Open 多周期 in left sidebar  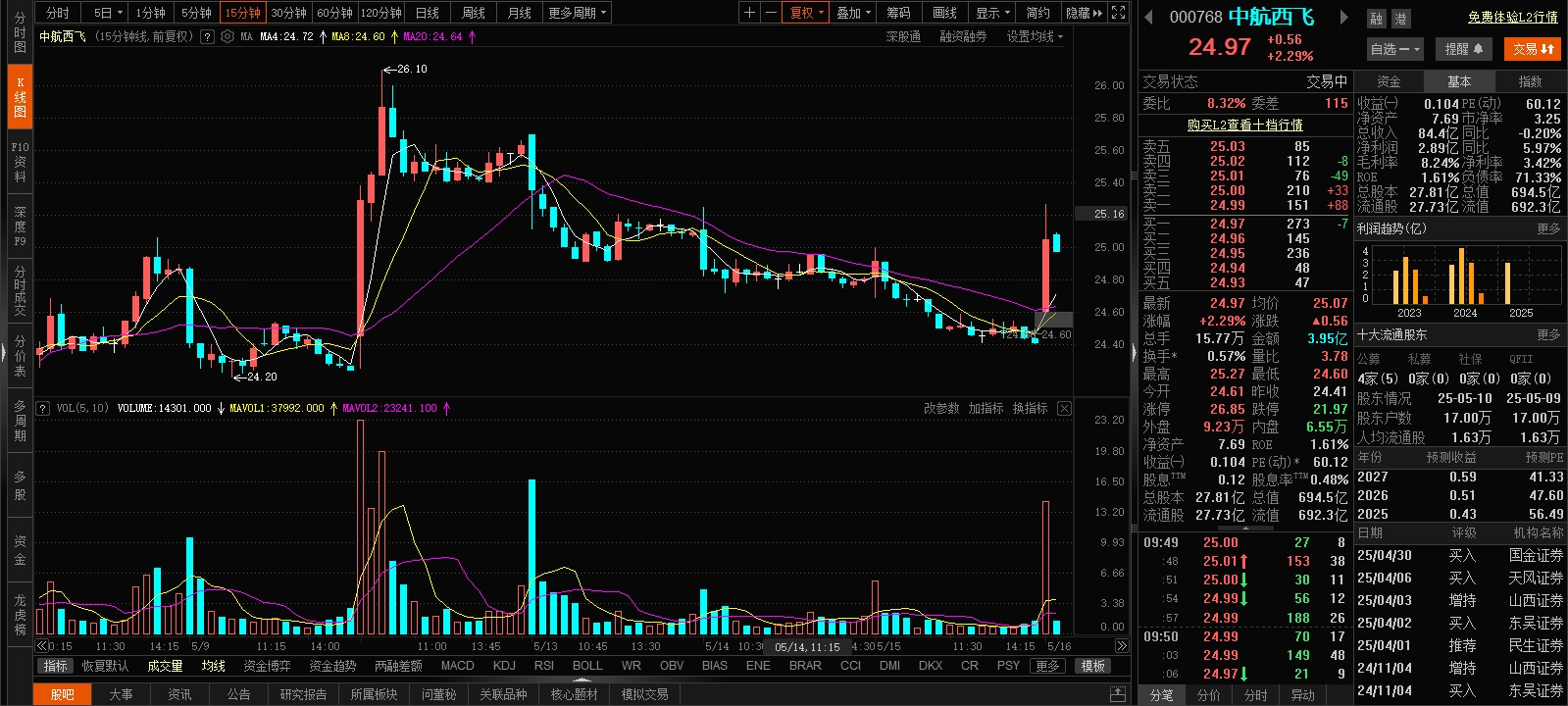point(20,420)
